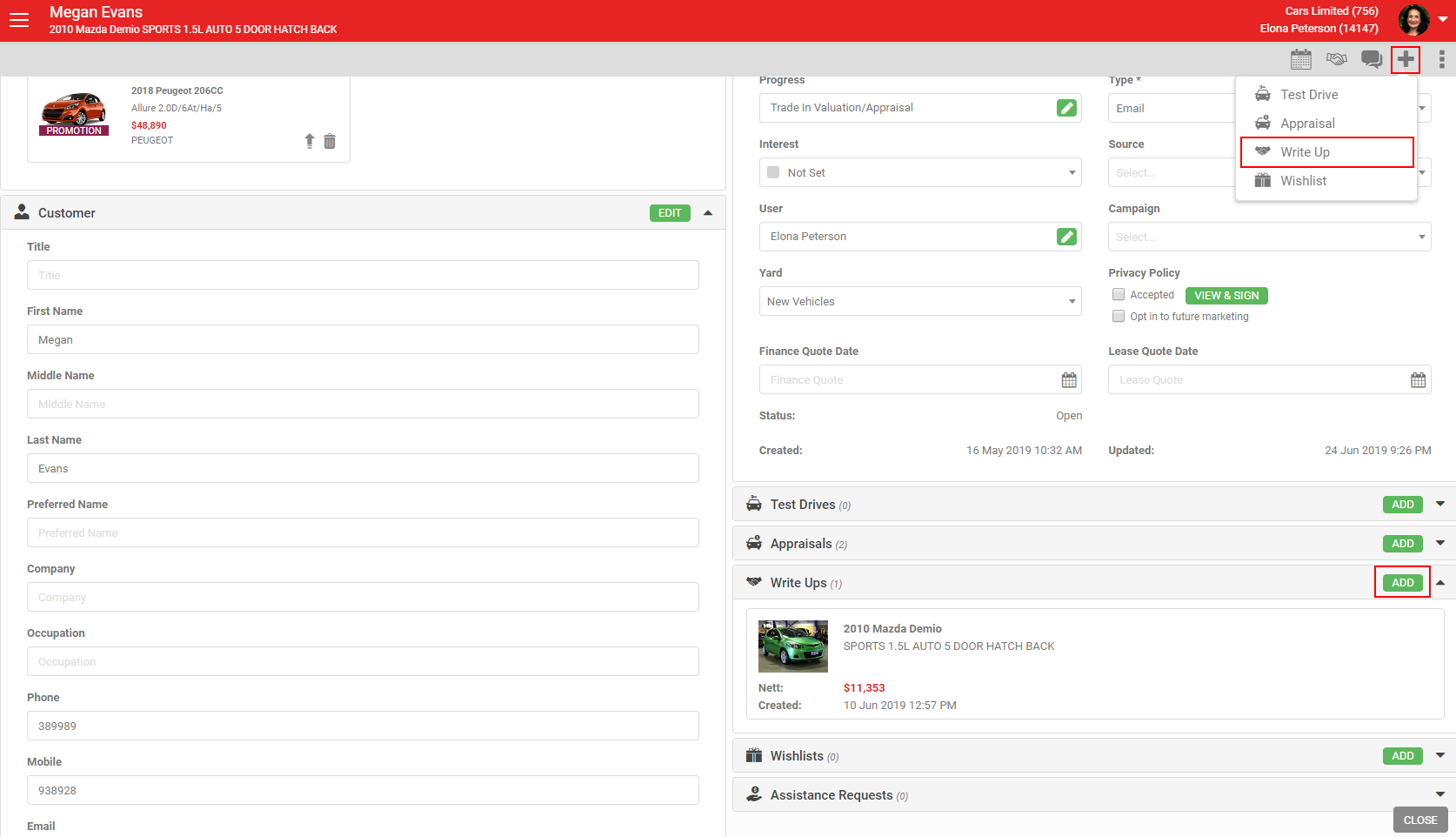Edit the User field with pencil icon

[x=1066, y=237]
